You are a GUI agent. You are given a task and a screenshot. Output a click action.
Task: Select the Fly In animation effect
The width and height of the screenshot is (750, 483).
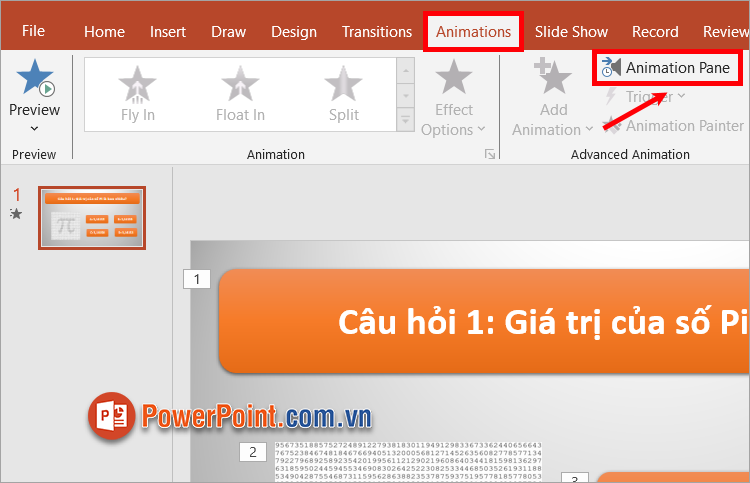click(x=137, y=94)
